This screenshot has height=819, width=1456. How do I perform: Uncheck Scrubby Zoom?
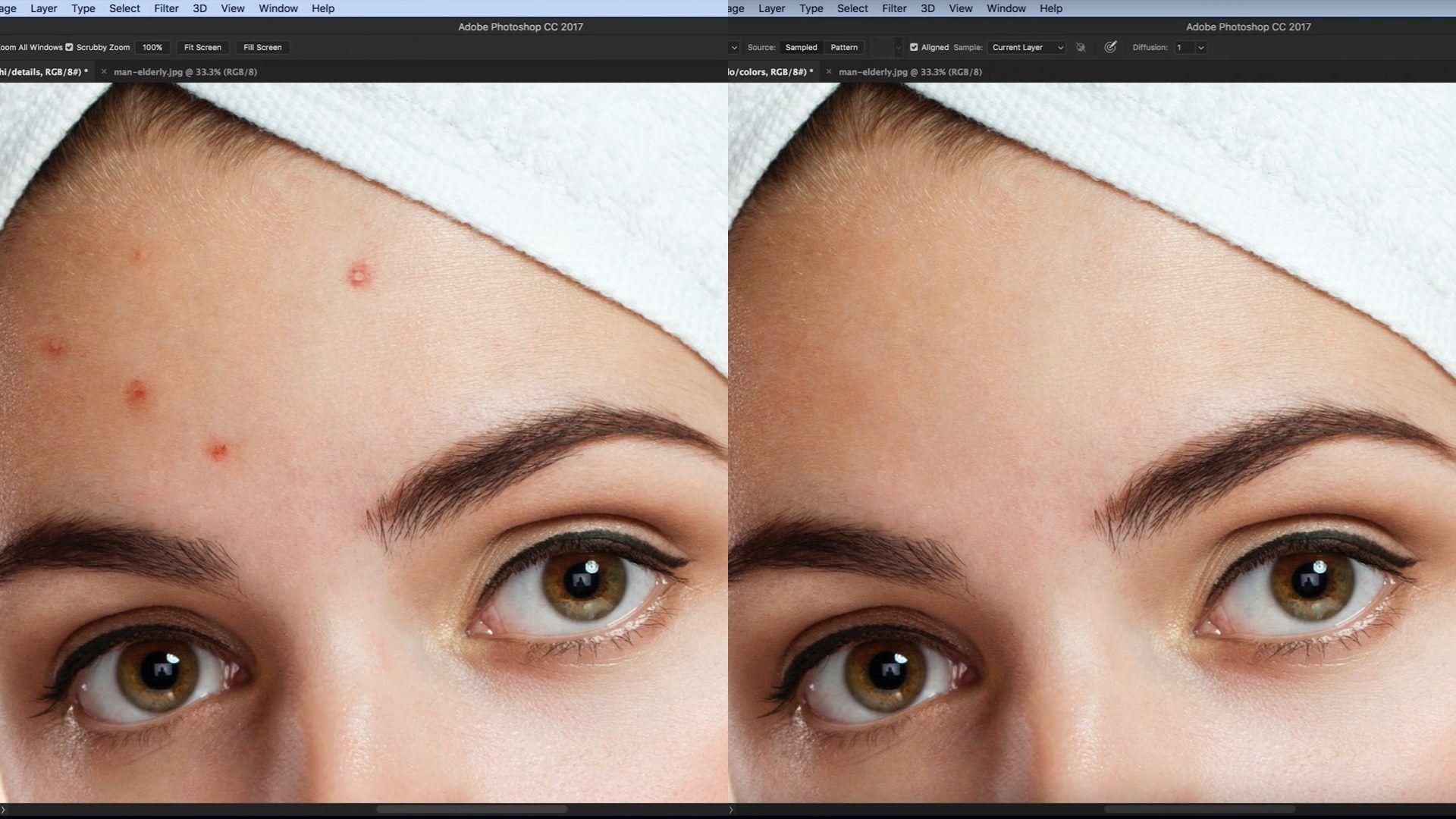point(69,47)
